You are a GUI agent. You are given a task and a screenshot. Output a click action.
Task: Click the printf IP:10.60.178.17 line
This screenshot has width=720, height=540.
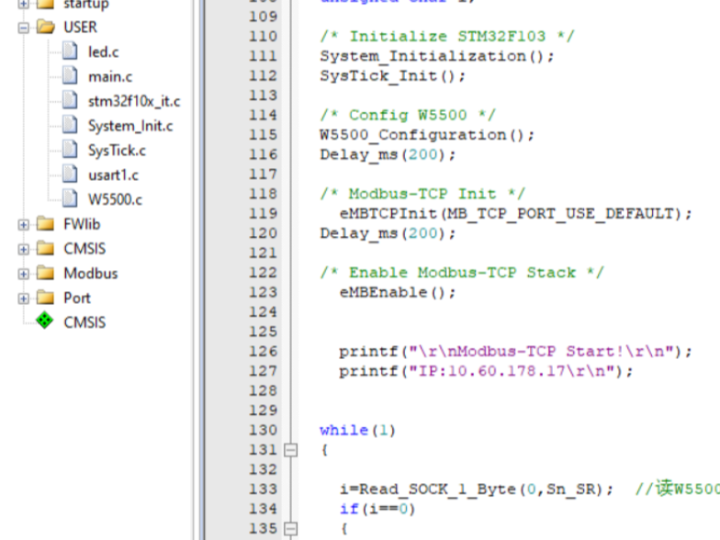(x=486, y=371)
